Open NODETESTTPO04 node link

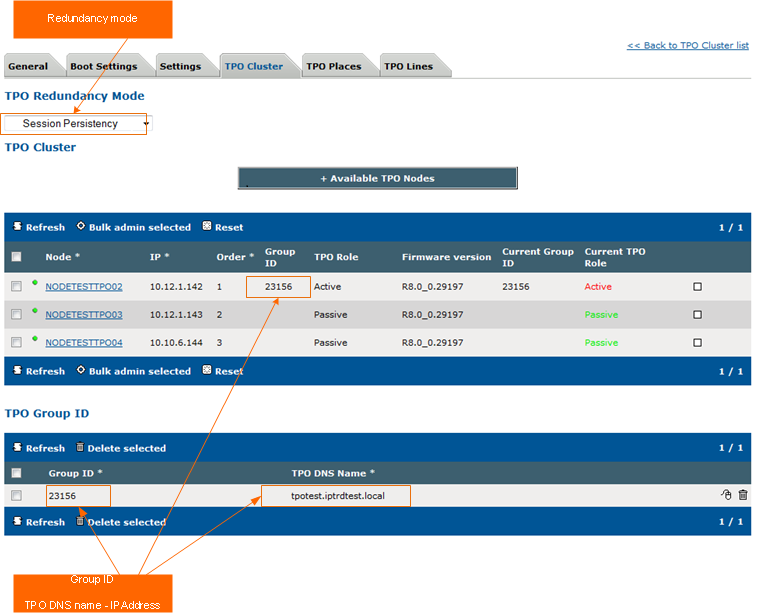point(84,343)
